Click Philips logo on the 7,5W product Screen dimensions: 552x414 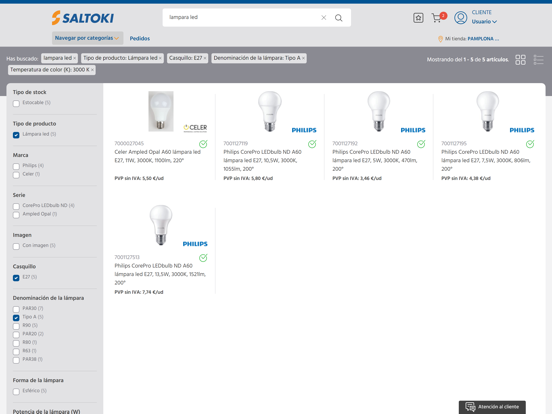[x=522, y=130]
